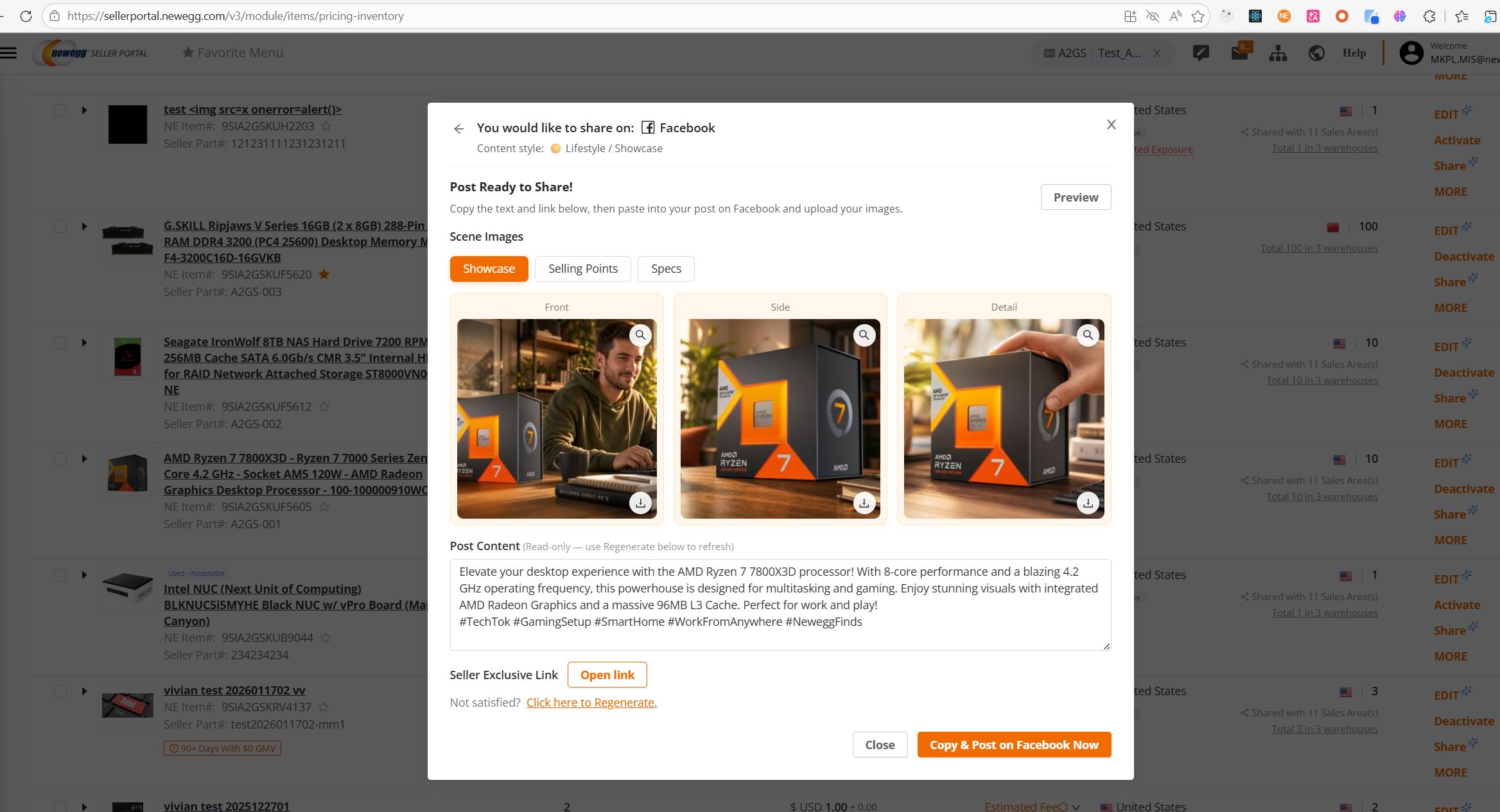
Task: Click EDIT for the Seagate IronWolf row
Action: tap(1447, 347)
